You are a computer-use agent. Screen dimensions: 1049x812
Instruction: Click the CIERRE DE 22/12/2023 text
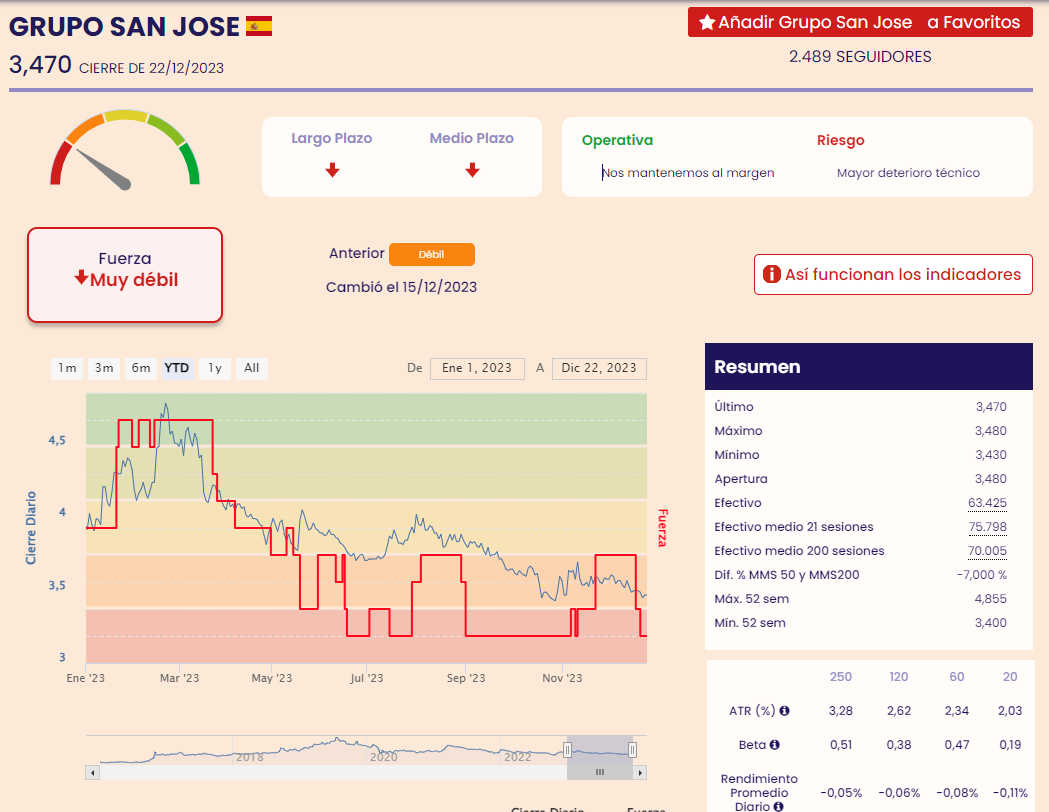(151, 68)
